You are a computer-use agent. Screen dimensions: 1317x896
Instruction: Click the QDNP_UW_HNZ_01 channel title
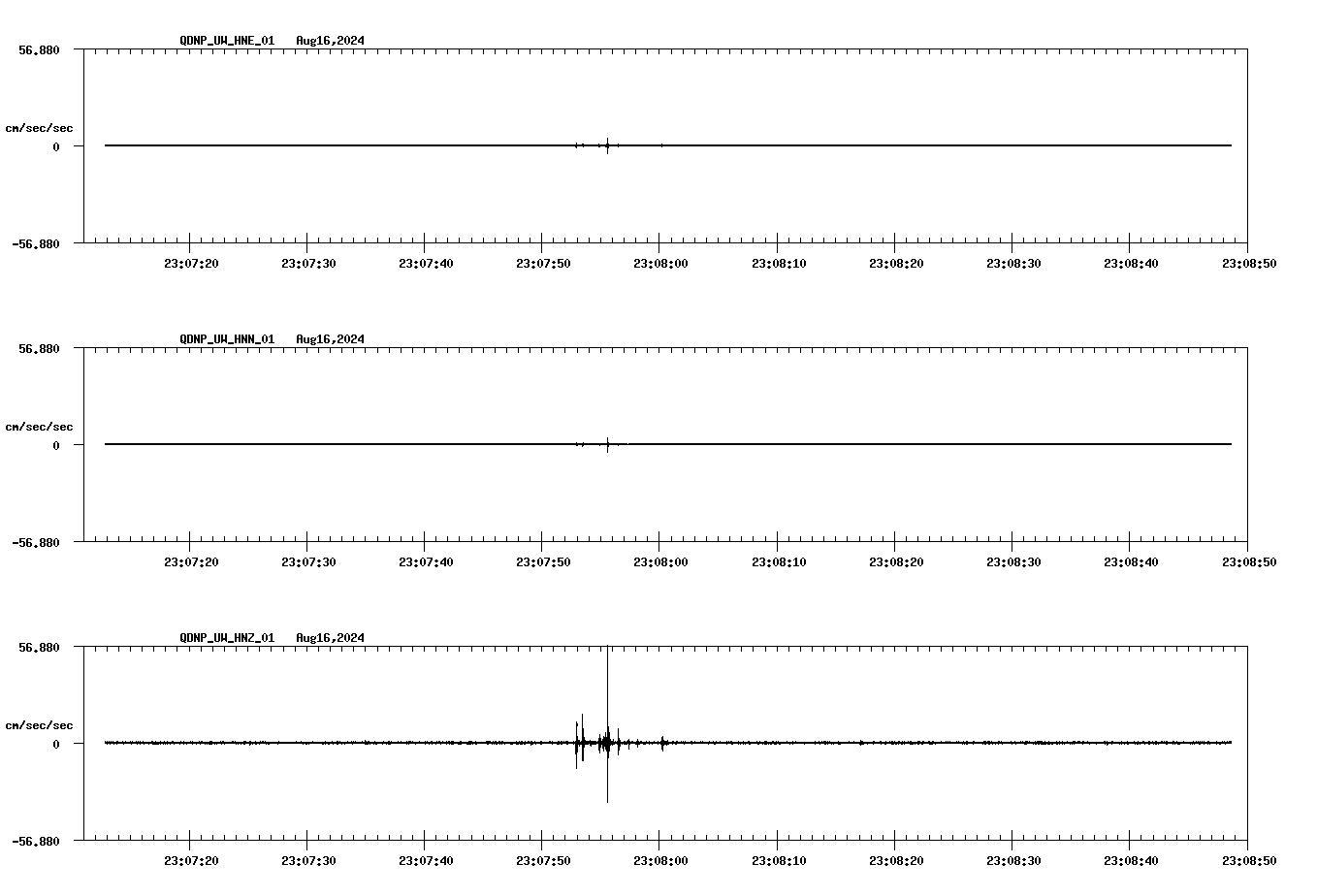pos(227,638)
